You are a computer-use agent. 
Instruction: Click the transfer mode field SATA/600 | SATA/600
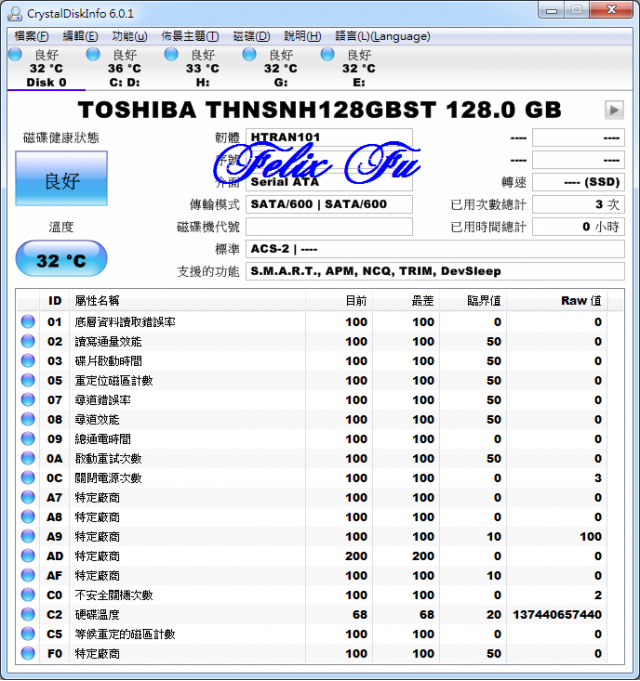click(x=329, y=204)
